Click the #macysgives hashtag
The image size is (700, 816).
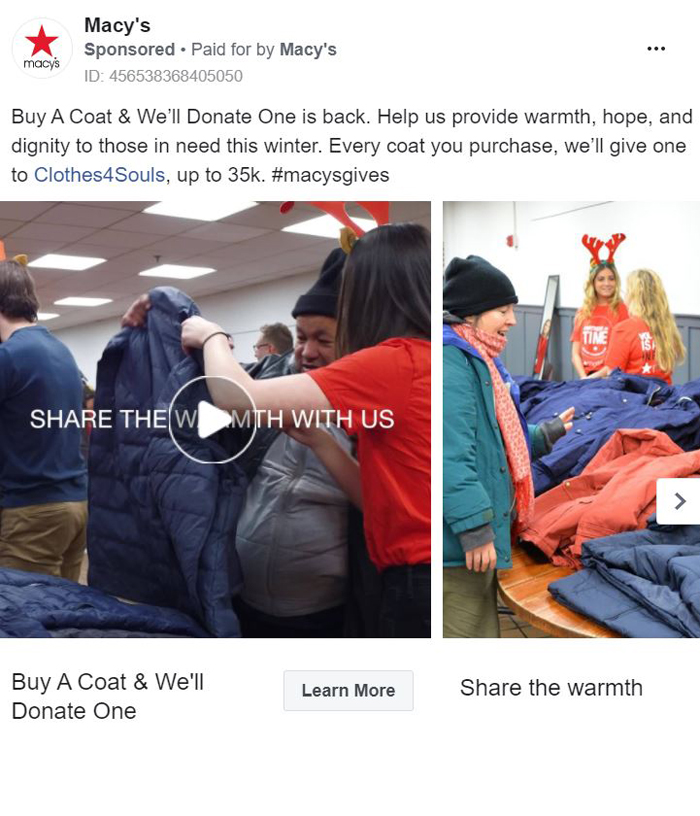[330, 175]
